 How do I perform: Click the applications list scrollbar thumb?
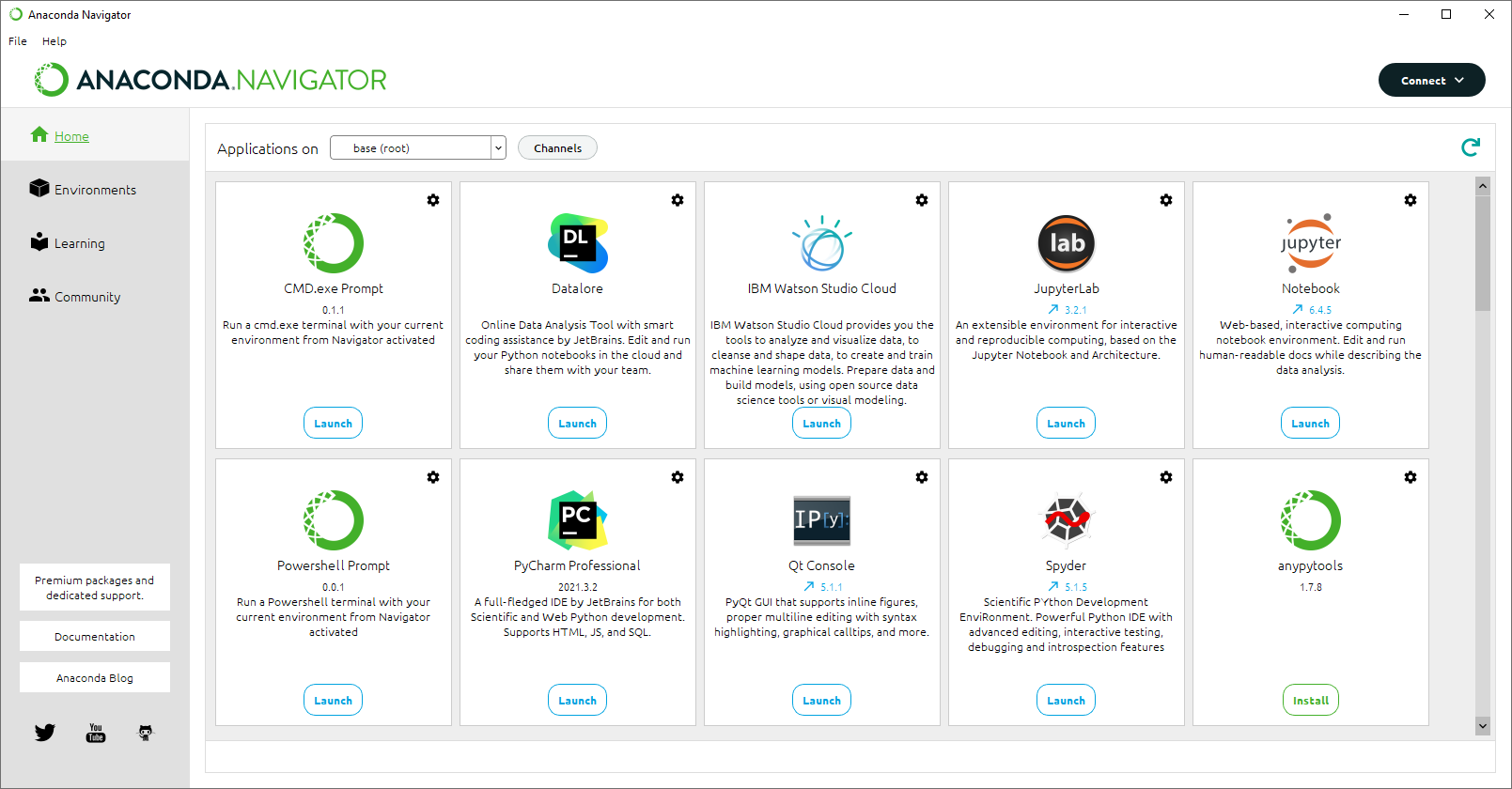[1483, 253]
